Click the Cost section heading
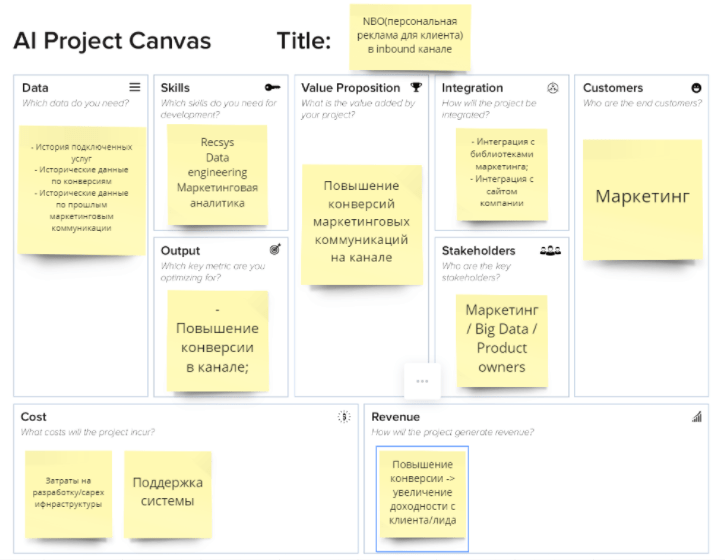The image size is (725, 560). pos(33,417)
